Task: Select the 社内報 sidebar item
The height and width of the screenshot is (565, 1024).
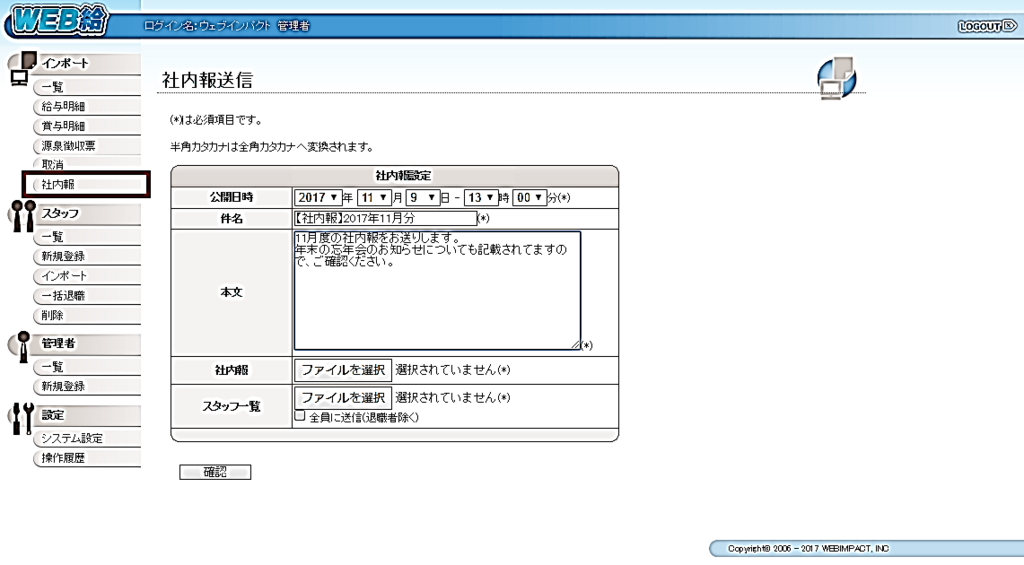Action: pos(86,185)
